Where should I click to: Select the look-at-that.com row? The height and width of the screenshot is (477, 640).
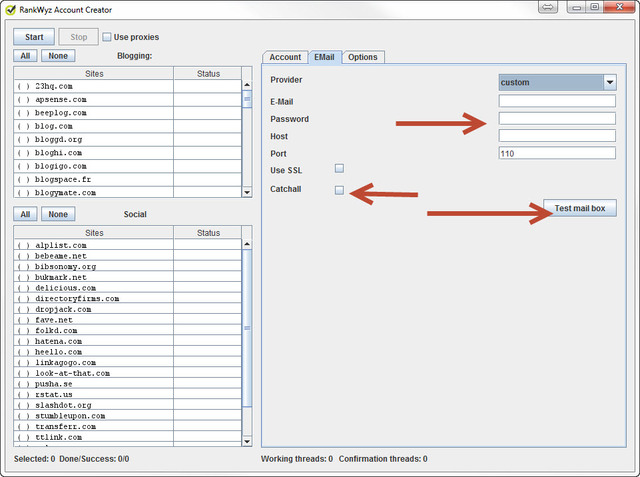coord(128,373)
